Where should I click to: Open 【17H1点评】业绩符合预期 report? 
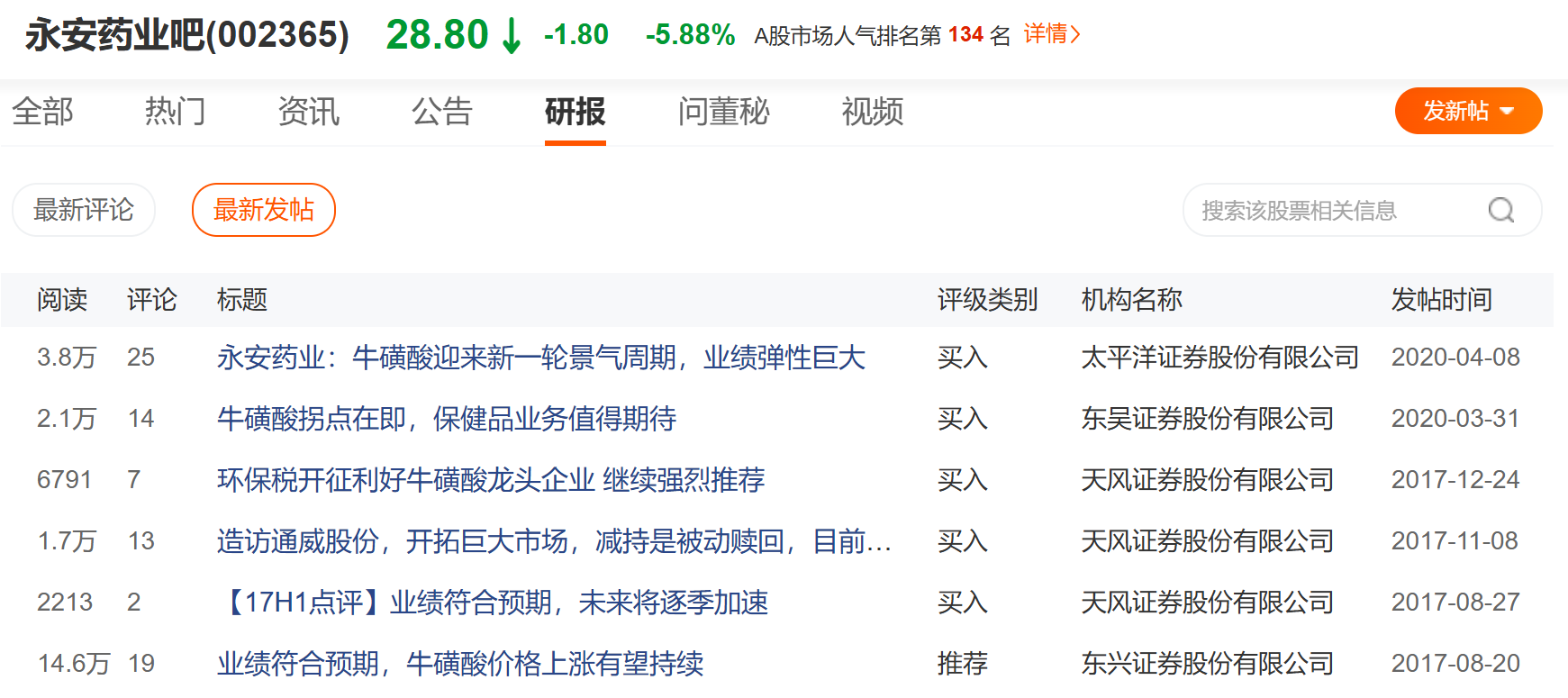(493, 603)
